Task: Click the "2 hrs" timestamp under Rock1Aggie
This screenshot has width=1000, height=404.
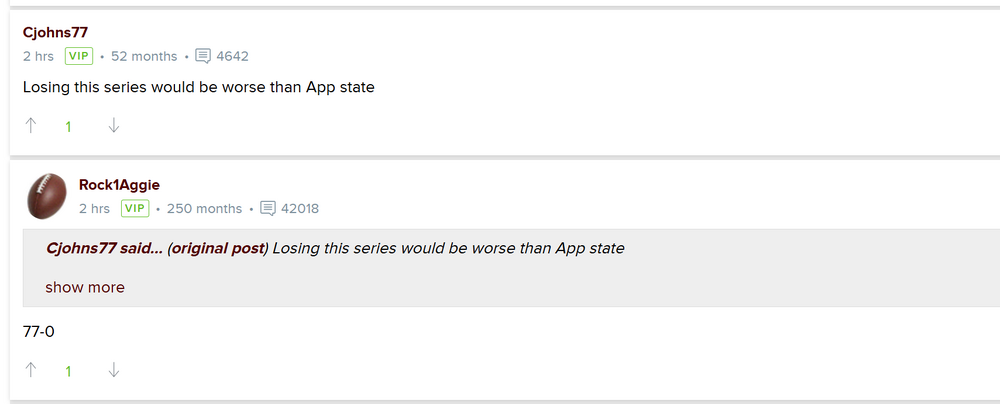Action: coord(94,208)
